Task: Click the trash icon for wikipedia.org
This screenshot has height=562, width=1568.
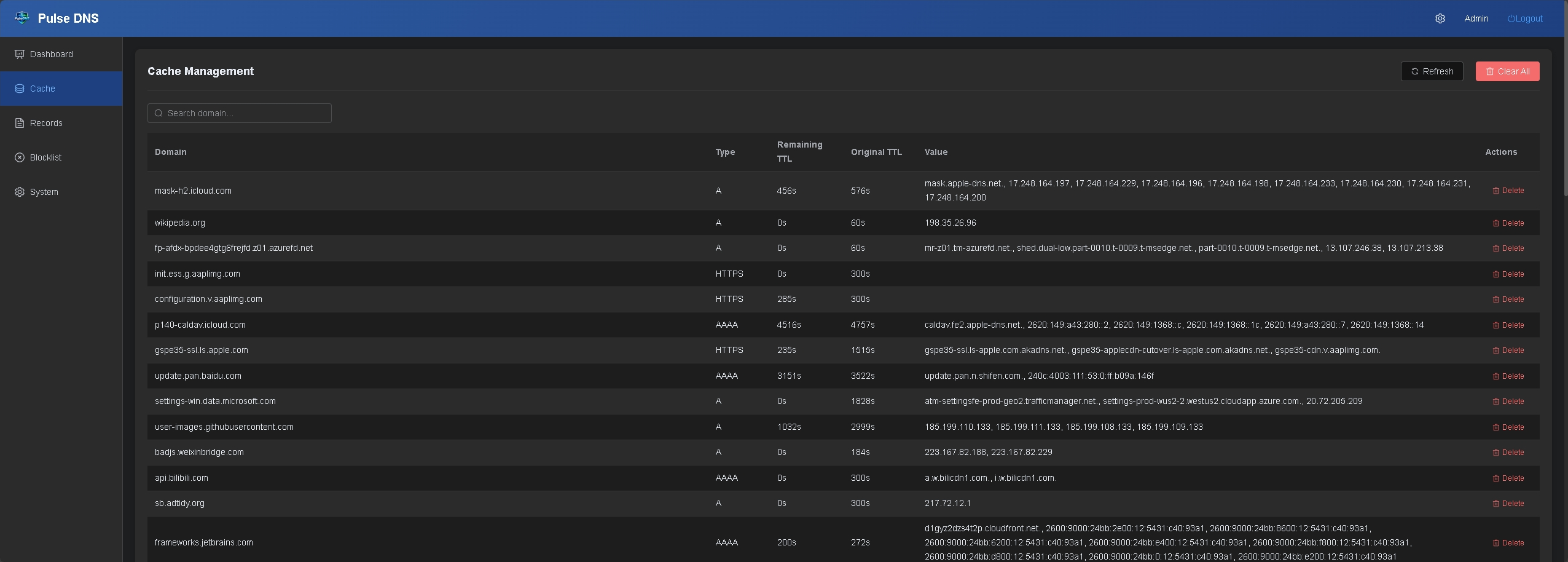Action: 1497,223
